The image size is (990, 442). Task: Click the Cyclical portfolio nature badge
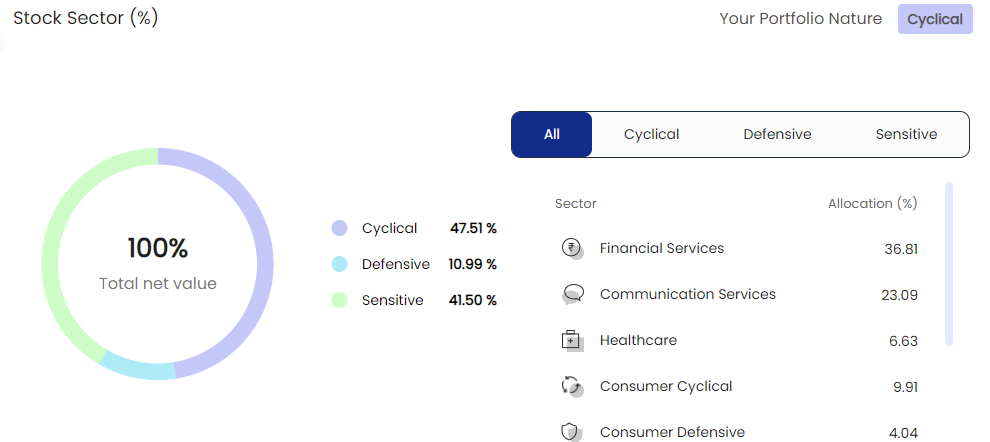(935, 20)
